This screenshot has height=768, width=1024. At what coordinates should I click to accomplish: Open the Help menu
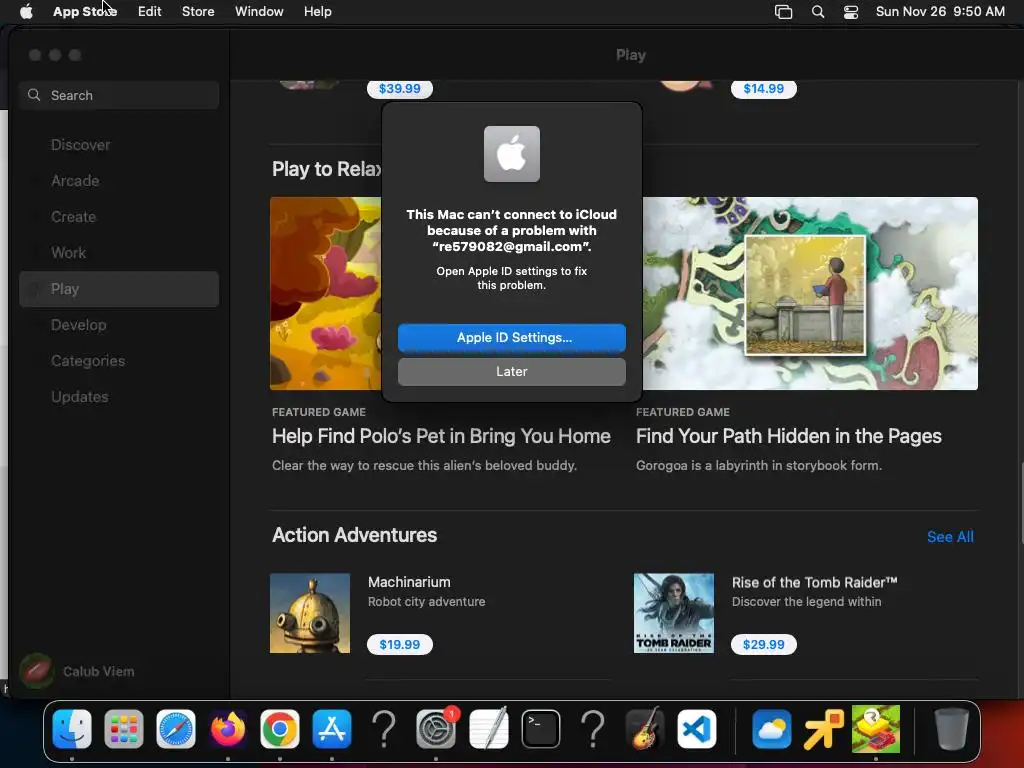point(317,11)
